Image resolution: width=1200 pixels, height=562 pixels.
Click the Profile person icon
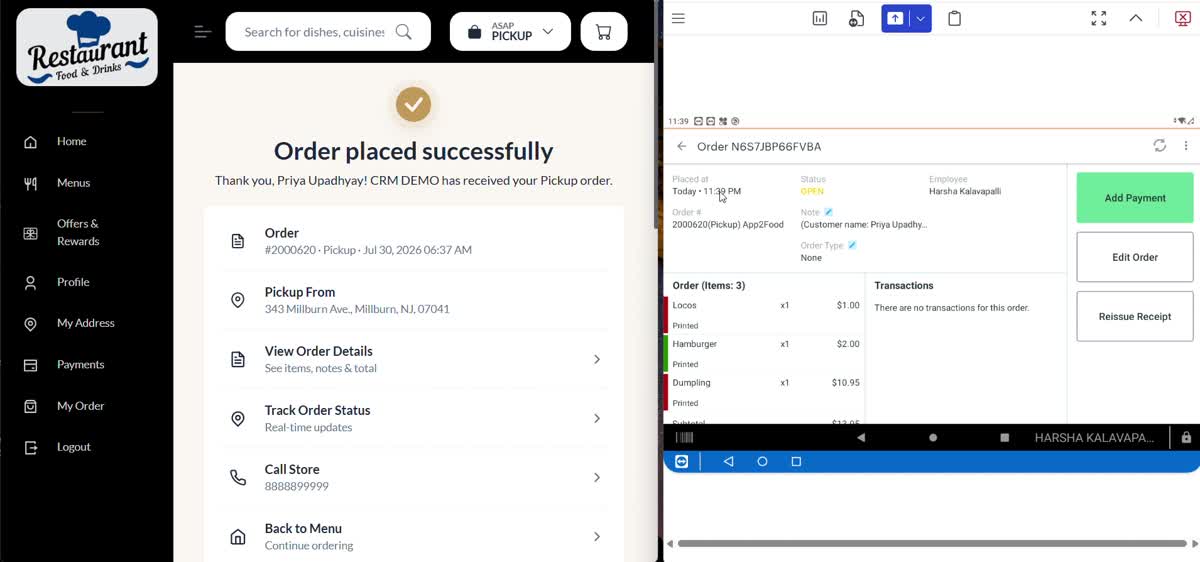(31, 283)
